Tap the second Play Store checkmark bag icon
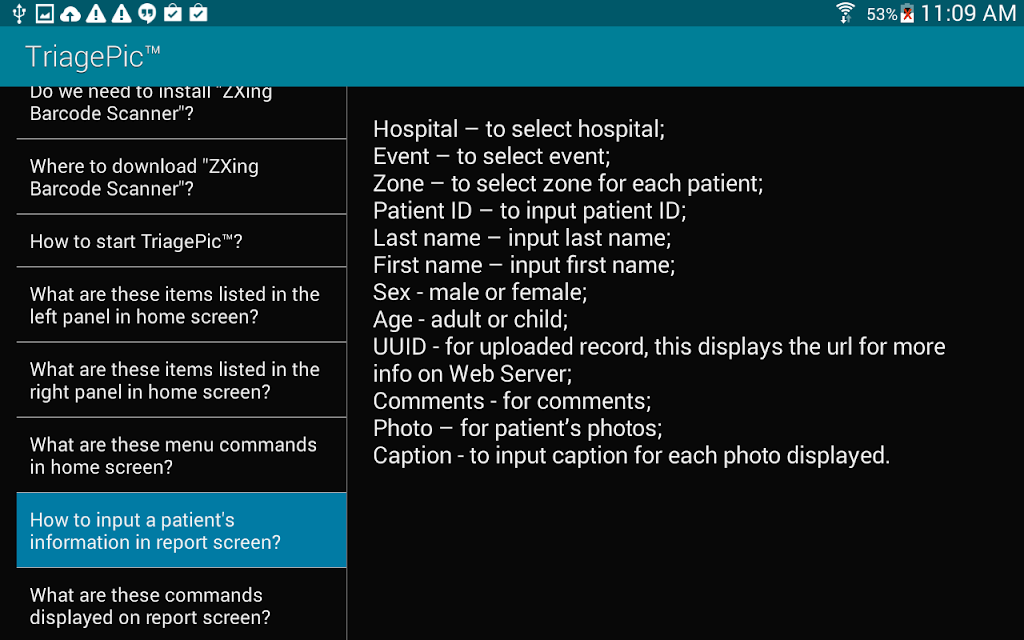 click(x=199, y=12)
